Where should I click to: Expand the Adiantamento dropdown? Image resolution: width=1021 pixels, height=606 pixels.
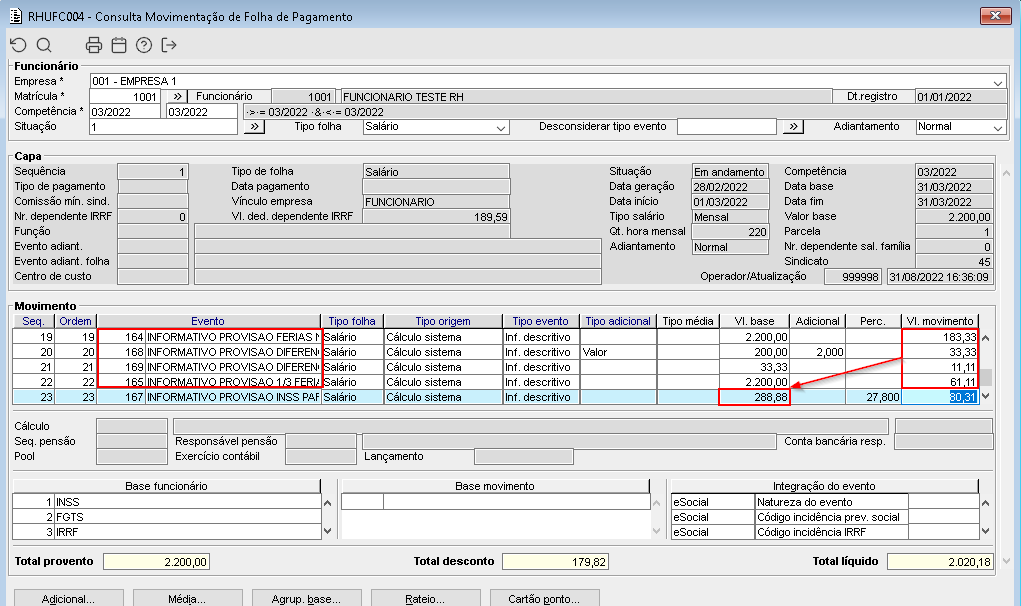pos(997,128)
